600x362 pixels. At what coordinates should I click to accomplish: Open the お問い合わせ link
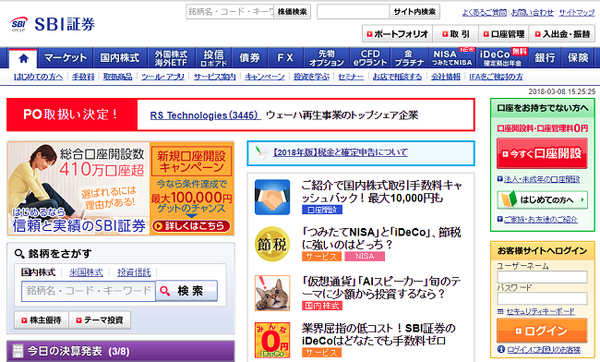[x=532, y=13]
